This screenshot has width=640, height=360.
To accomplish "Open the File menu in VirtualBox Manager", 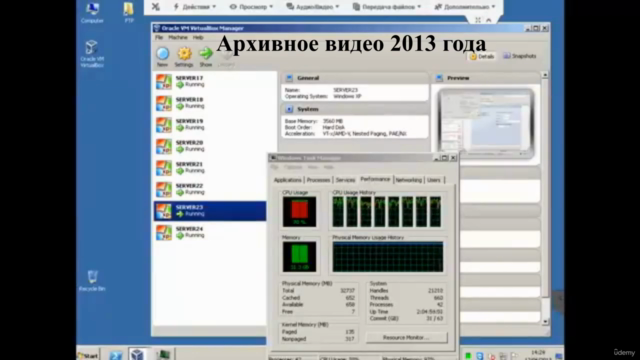I will [159, 38].
